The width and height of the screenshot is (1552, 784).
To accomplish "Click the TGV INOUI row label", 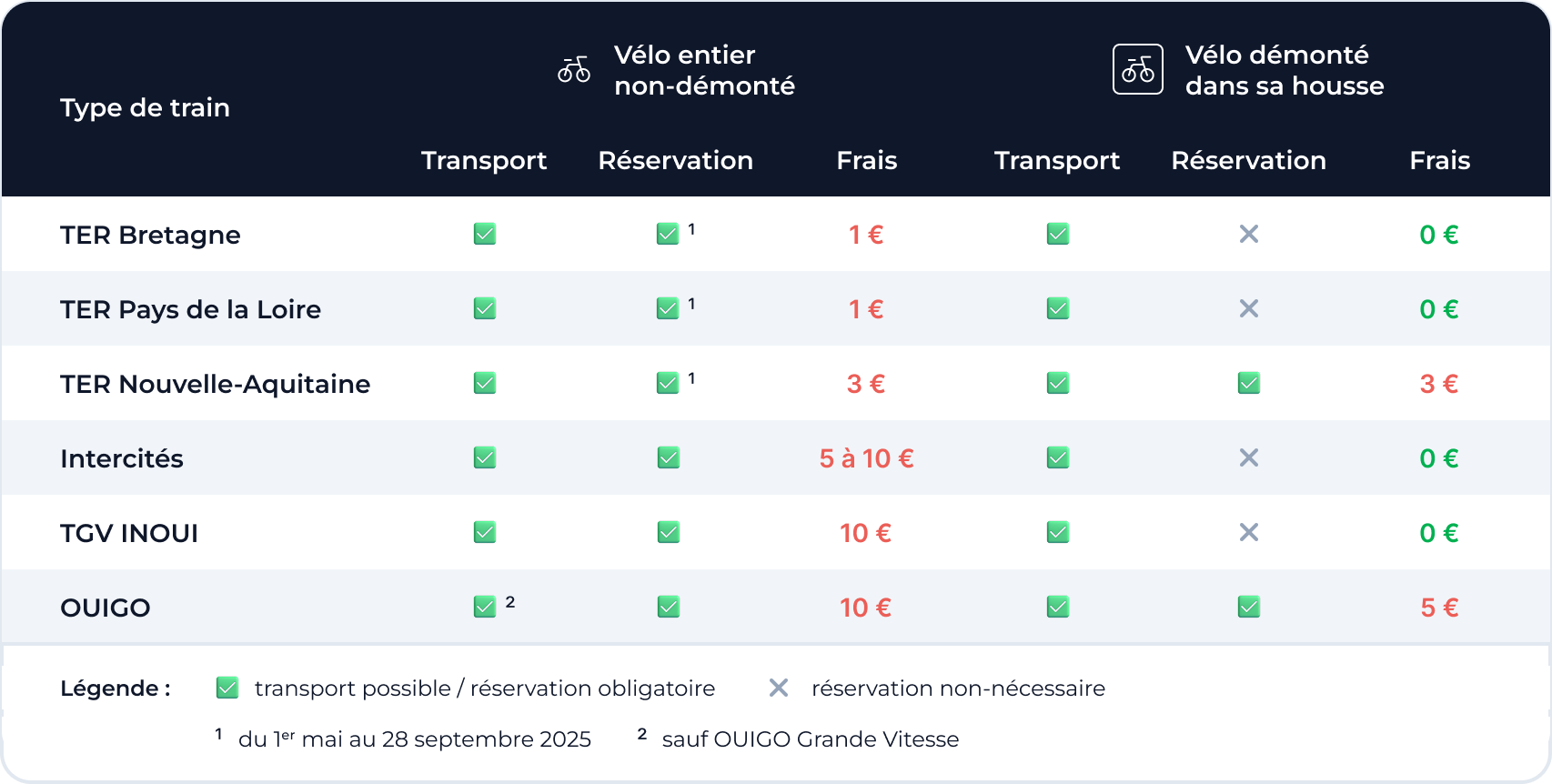I will tap(129, 533).
